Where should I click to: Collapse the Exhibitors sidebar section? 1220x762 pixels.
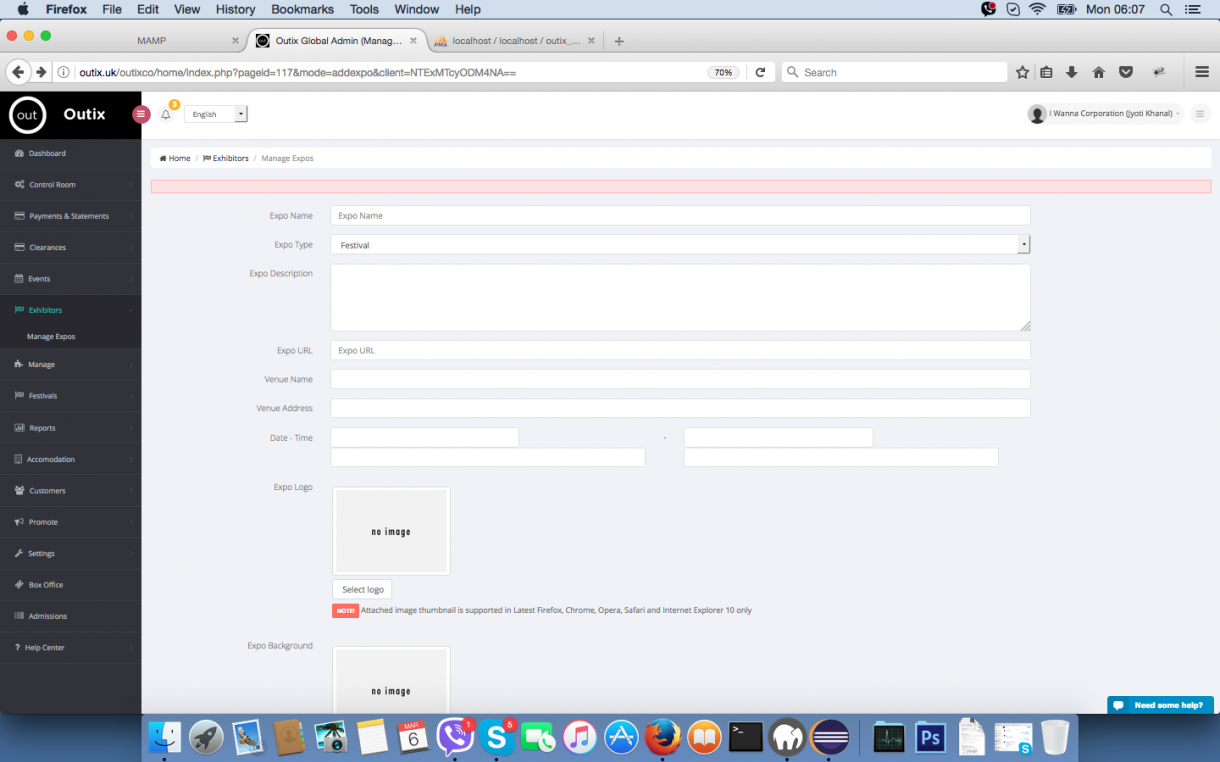point(70,310)
